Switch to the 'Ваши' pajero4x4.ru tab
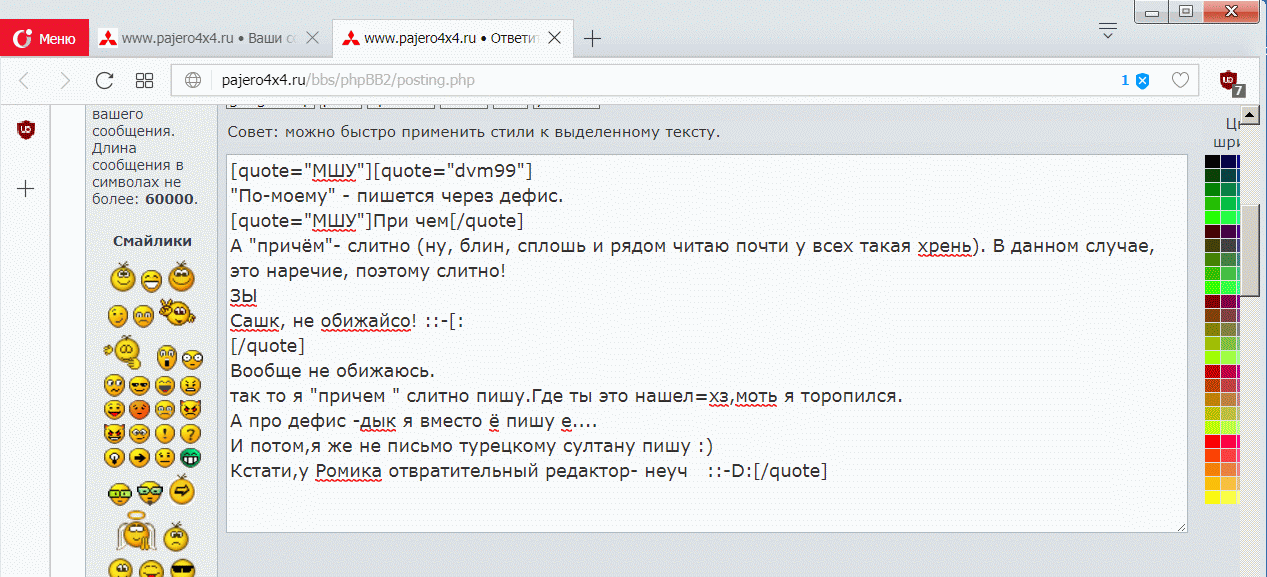 pyautogui.click(x=208, y=39)
